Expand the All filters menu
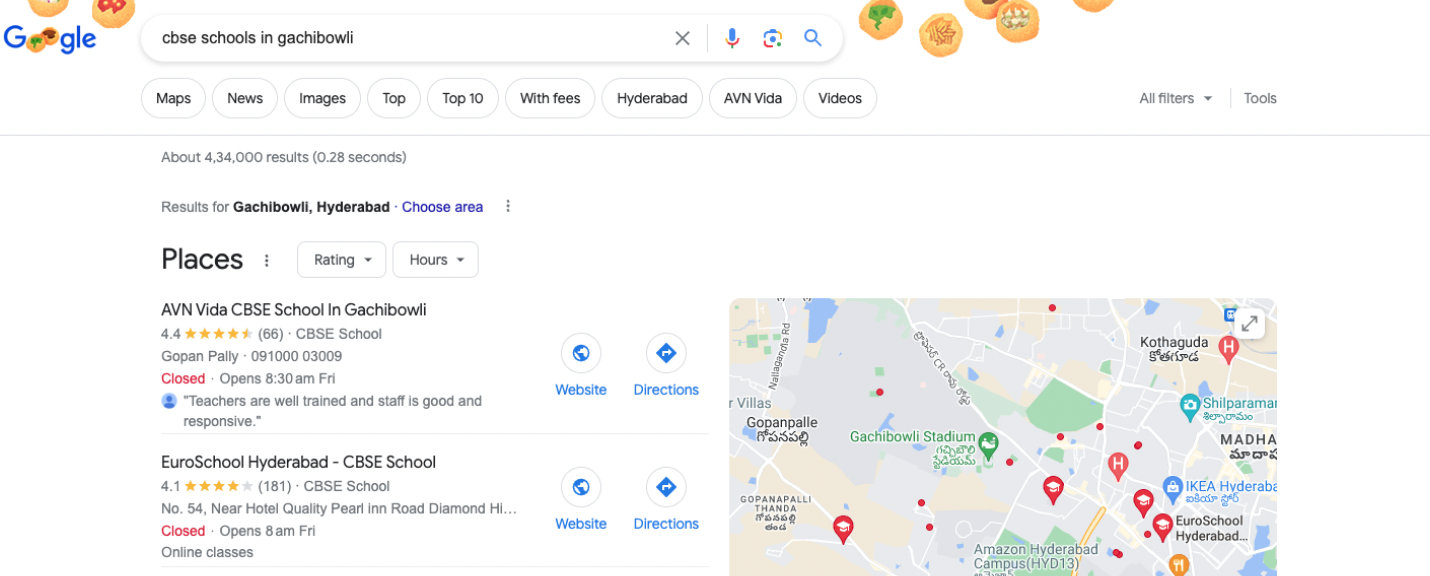This screenshot has width=1430, height=576. tap(1174, 98)
